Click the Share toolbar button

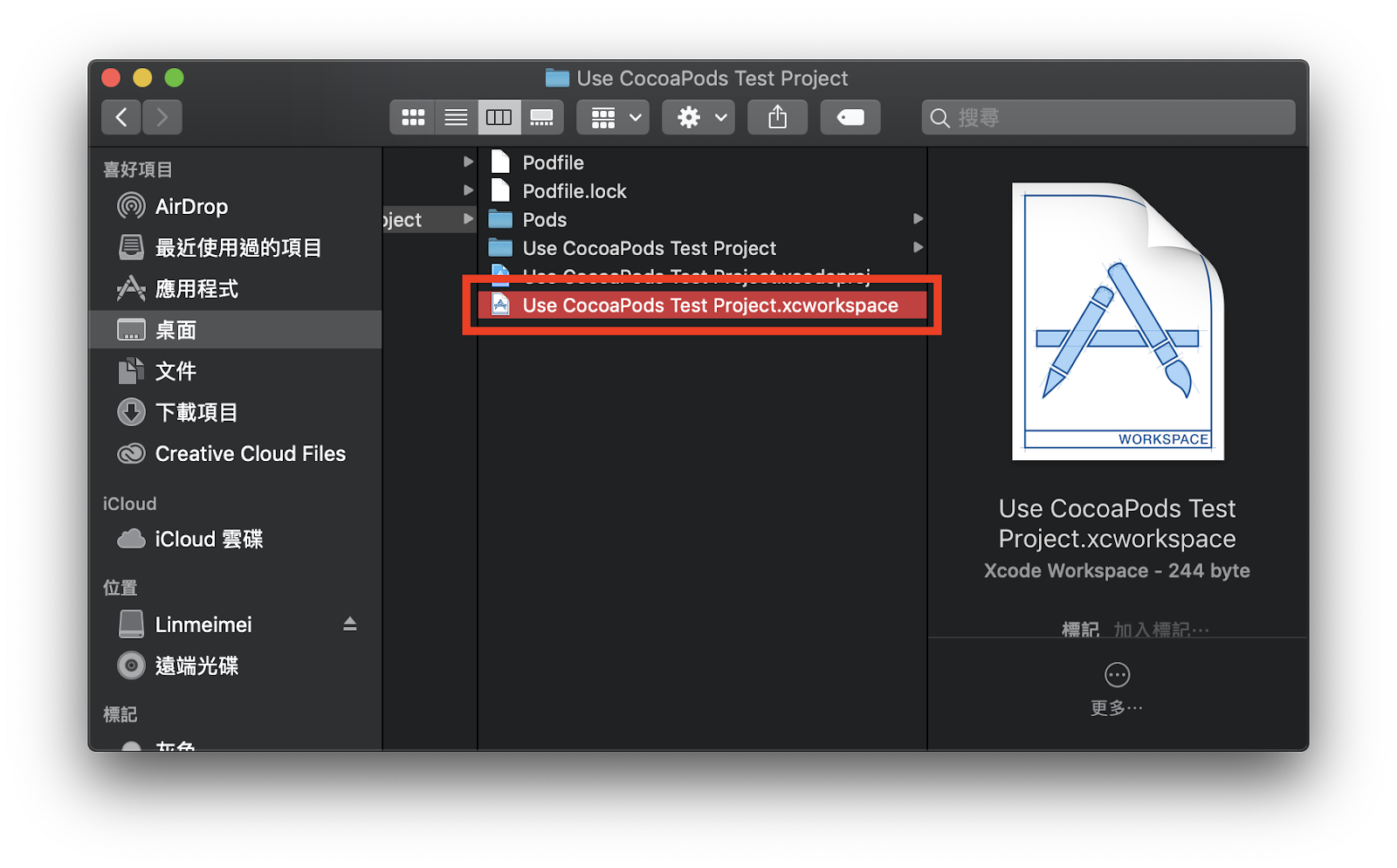(777, 117)
